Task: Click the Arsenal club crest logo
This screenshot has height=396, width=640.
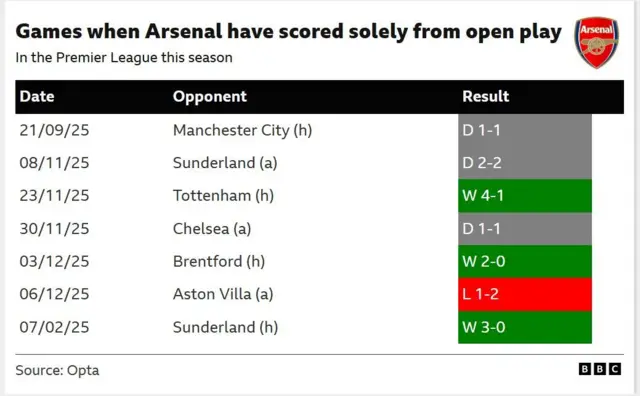Action: click(x=596, y=42)
